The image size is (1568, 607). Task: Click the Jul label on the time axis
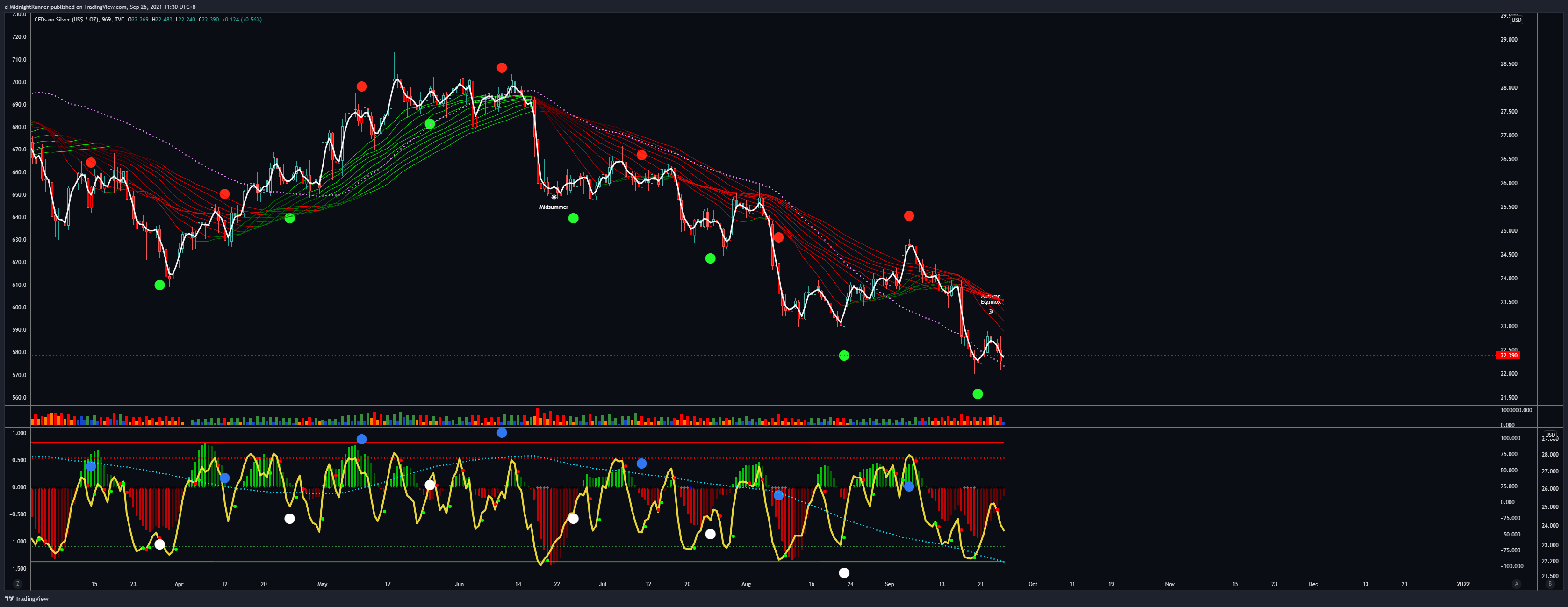coord(603,584)
